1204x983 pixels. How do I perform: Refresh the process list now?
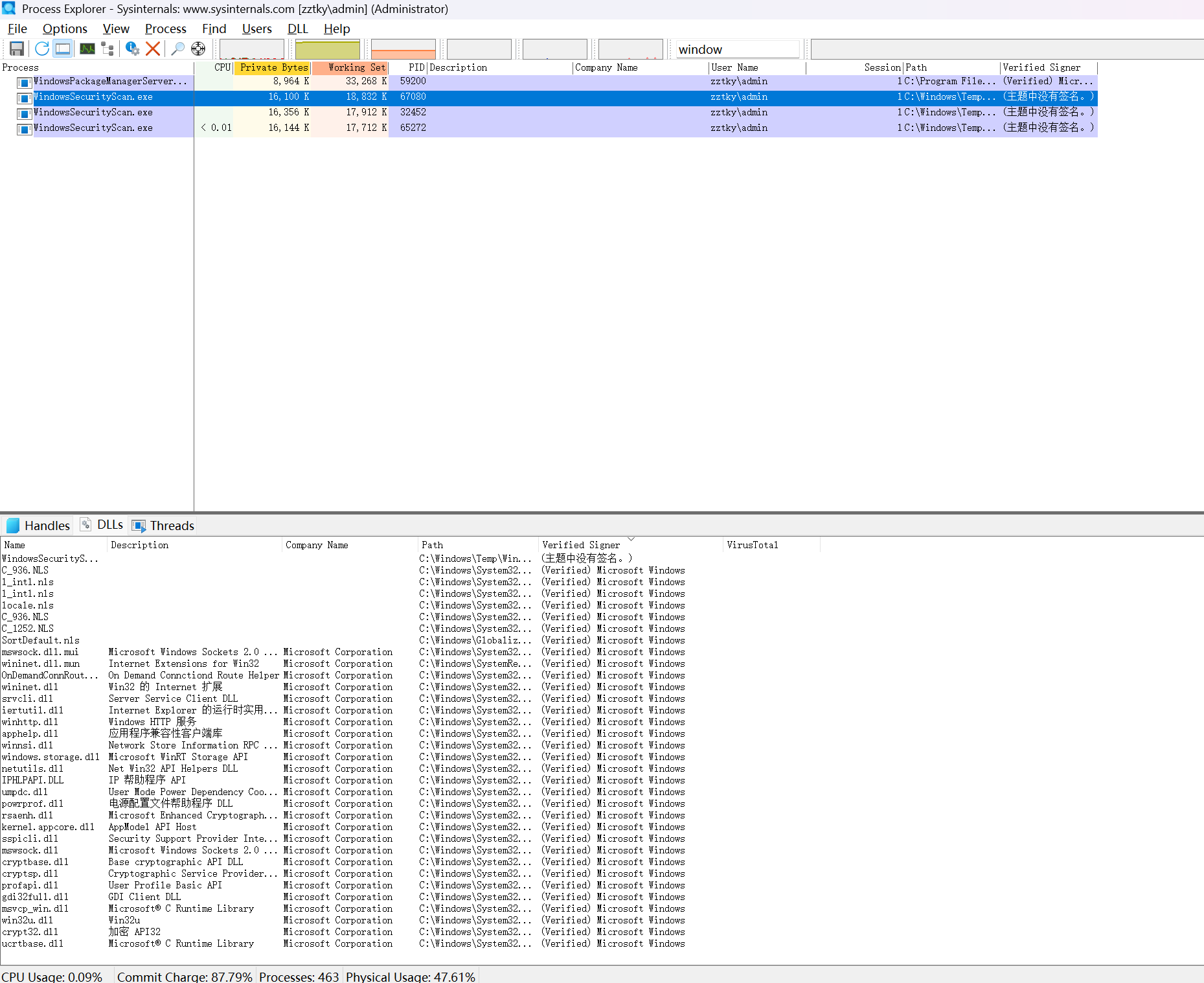click(x=42, y=49)
